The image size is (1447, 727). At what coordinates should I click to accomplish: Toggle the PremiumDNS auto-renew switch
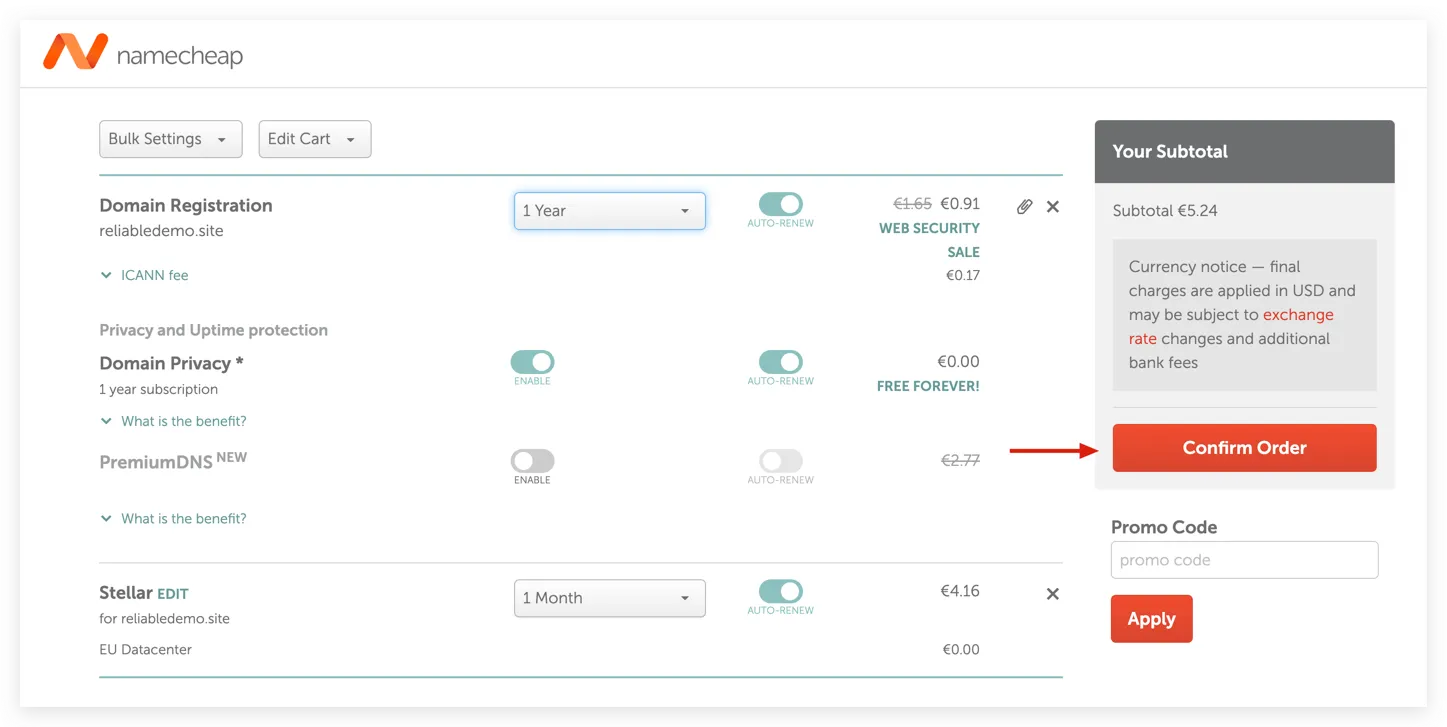coord(781,461)
